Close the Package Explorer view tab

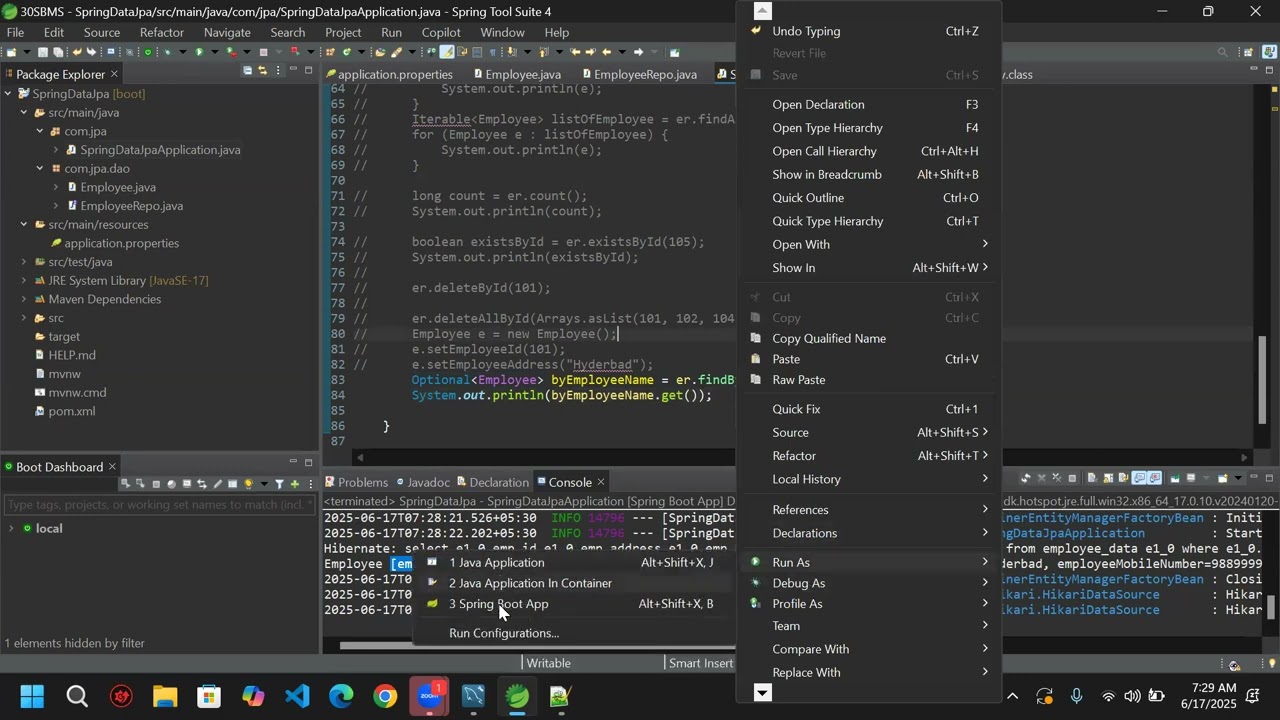(114, 74)
